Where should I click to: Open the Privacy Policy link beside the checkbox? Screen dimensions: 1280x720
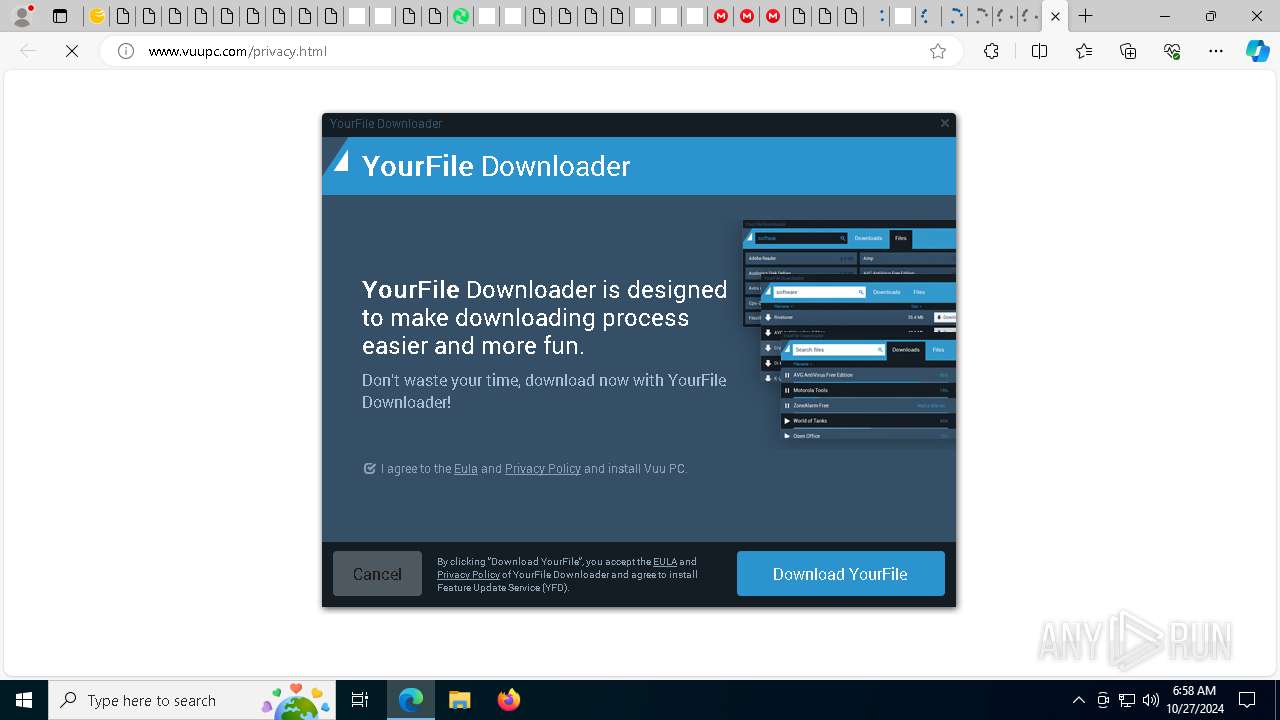(543, 468)
